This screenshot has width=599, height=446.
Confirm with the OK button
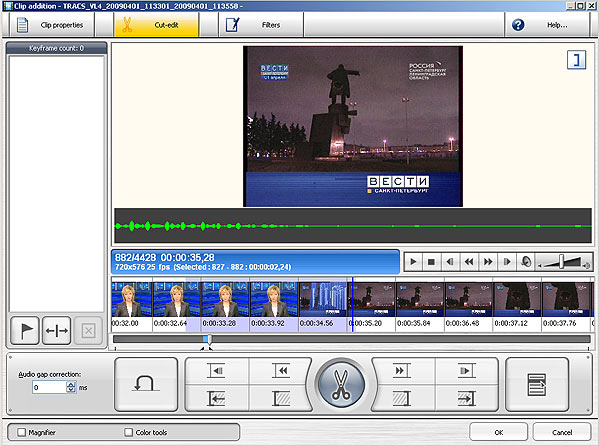tap(499, 432)
